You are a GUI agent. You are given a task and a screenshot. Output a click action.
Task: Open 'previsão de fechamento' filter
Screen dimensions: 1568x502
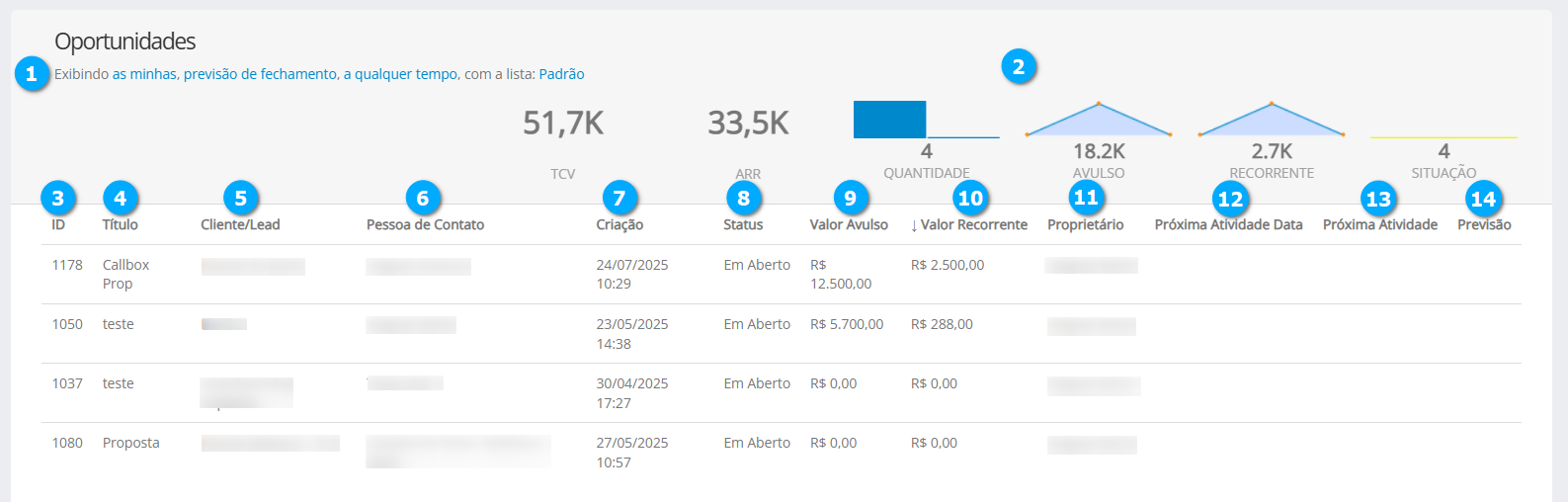(x=260, y=74)
